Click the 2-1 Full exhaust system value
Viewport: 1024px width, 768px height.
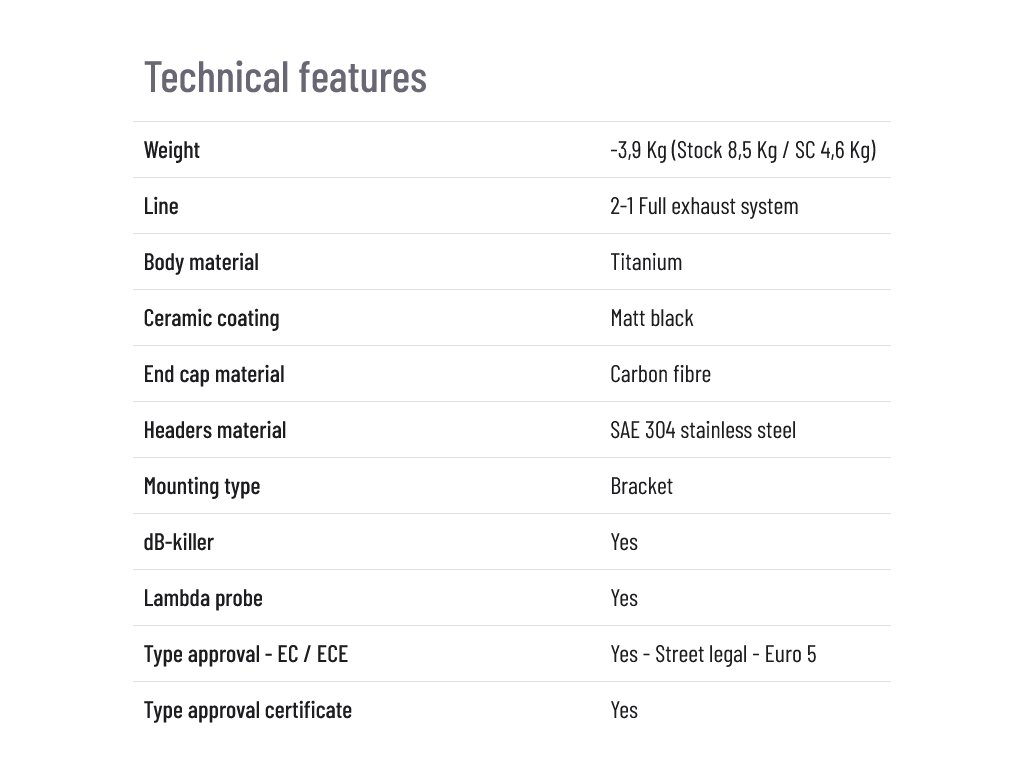tap(704, 206)
